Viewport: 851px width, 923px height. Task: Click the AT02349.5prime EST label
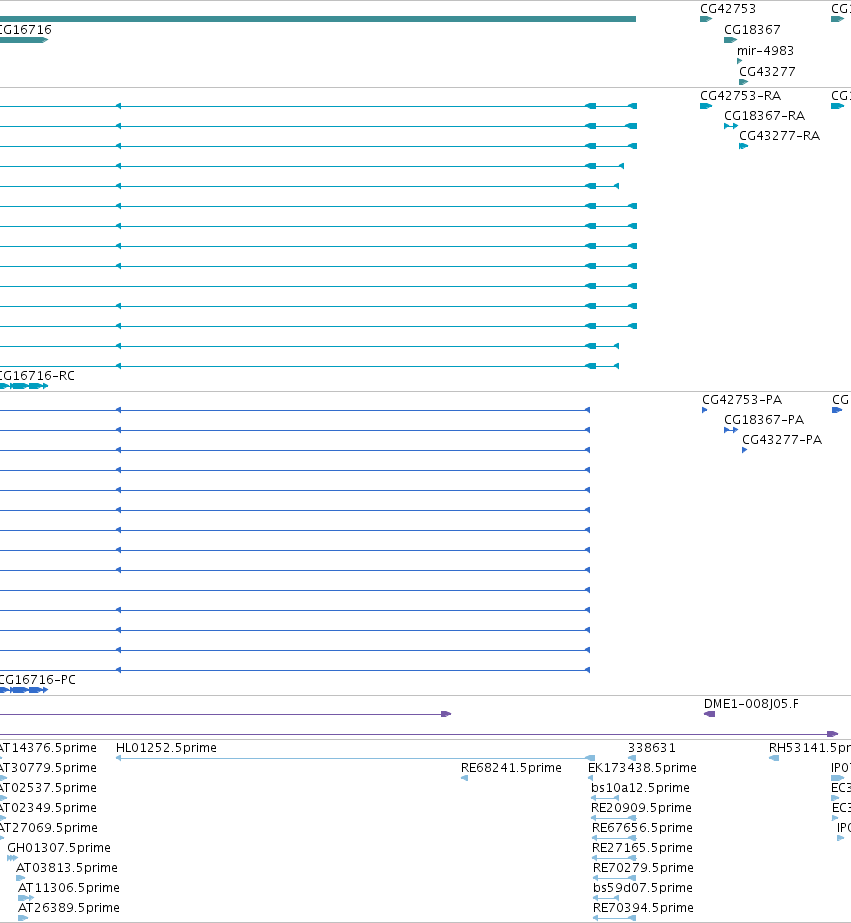tap(48, 808)
